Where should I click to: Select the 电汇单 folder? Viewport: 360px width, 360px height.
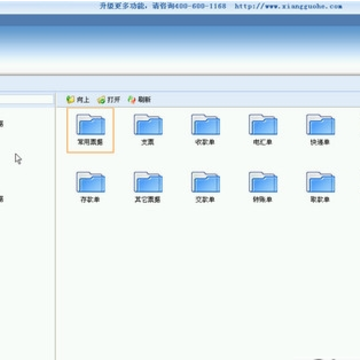pos(263,130)
